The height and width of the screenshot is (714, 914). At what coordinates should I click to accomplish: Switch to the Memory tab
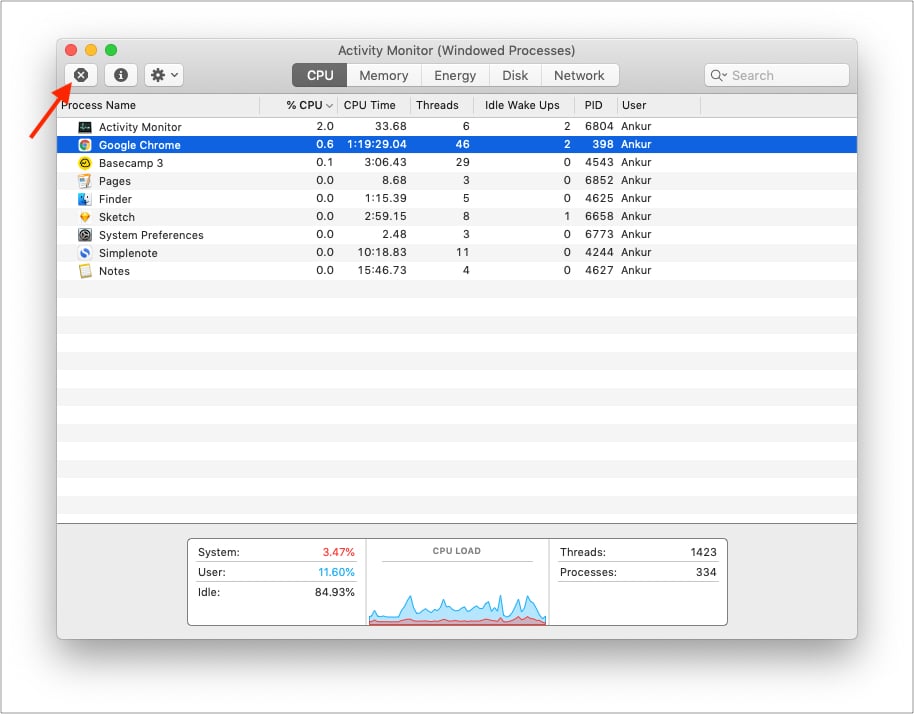tap(383, 74)
